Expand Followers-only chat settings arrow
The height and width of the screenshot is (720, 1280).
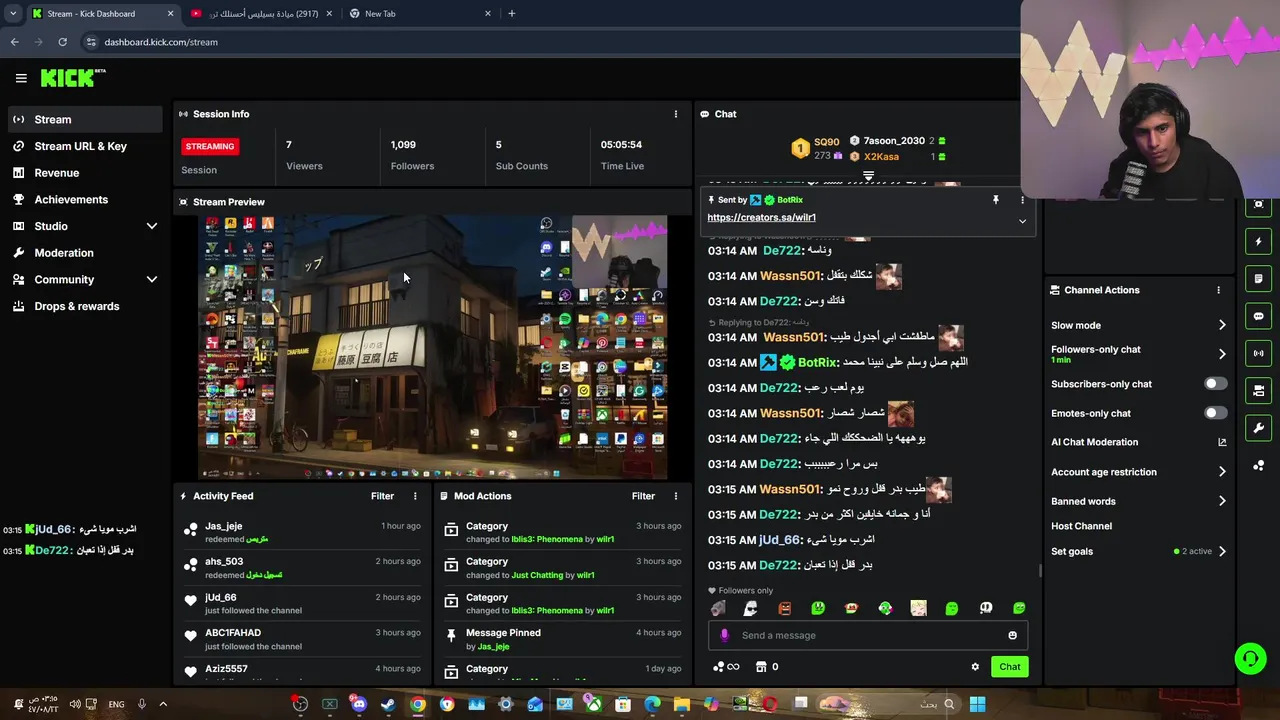point(1222,354)
